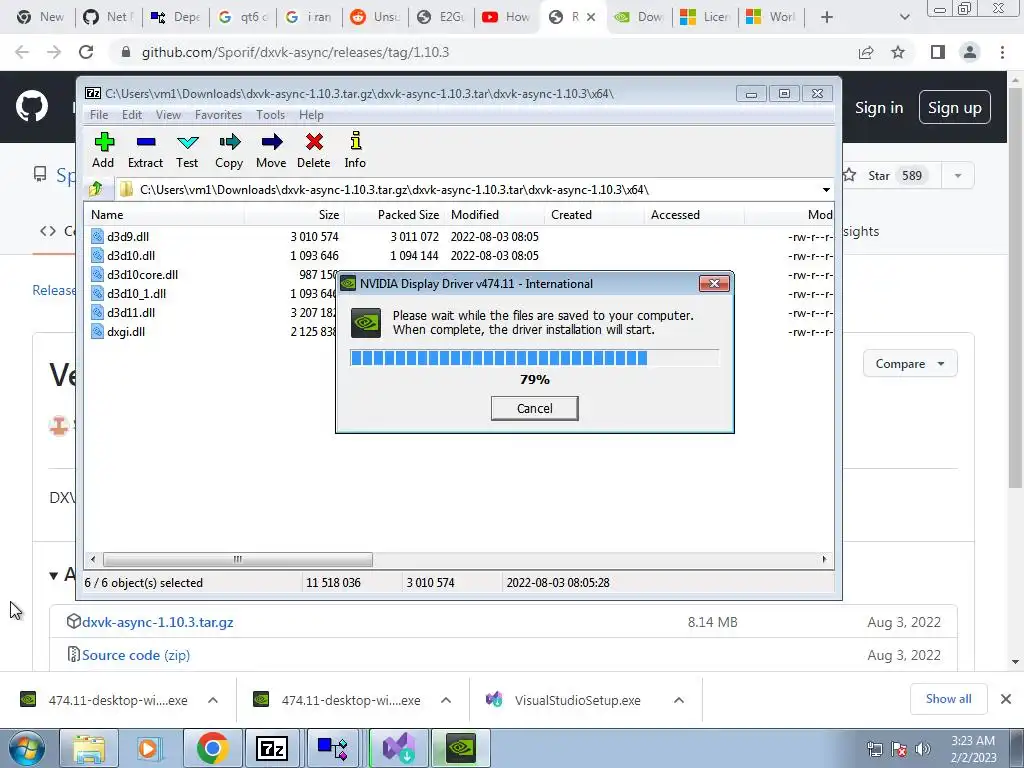Download dxvk-async-1.10.3.tar.gz asset

click(157, 622)
